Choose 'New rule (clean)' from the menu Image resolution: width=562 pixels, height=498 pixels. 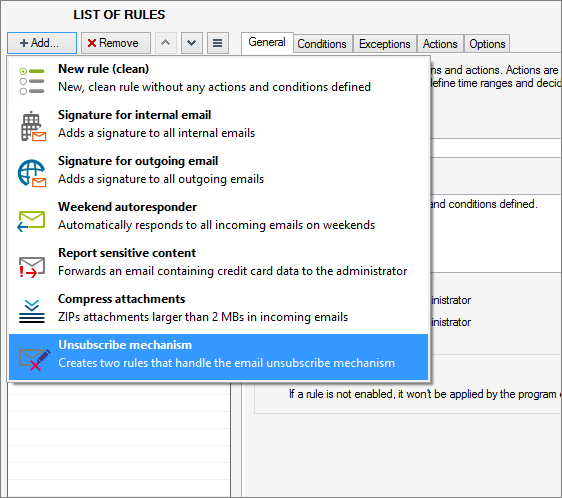[x=104, y=68]
